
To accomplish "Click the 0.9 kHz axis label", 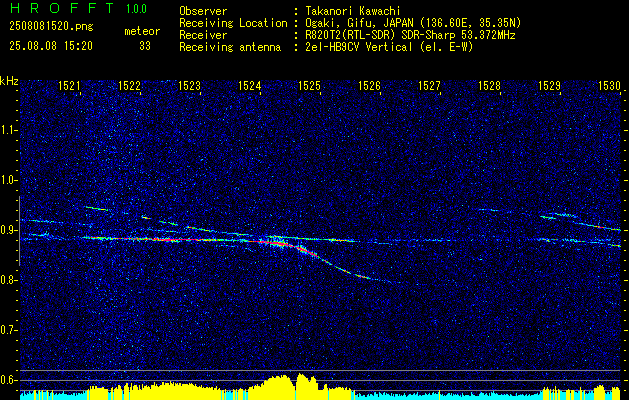I will tap(8, 230).
